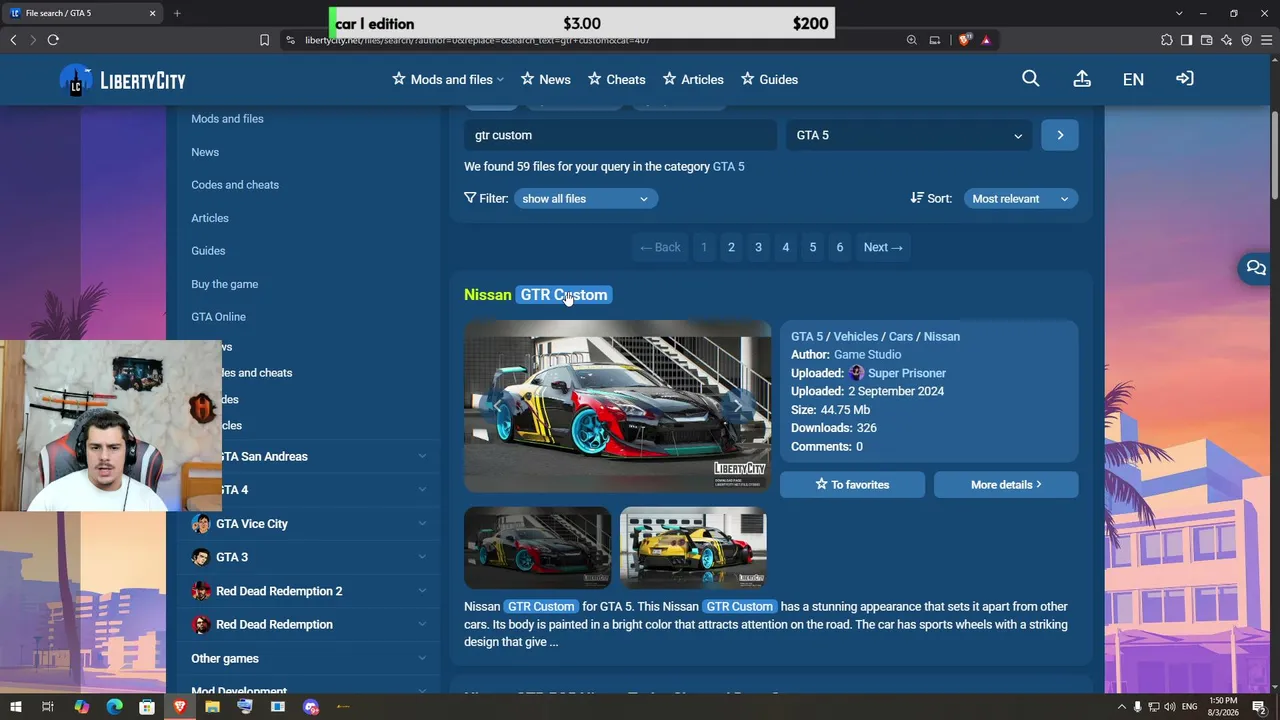Switch language with EN selector
The height and width of the screenshot is (720, 1280).
pos(1133,79)
